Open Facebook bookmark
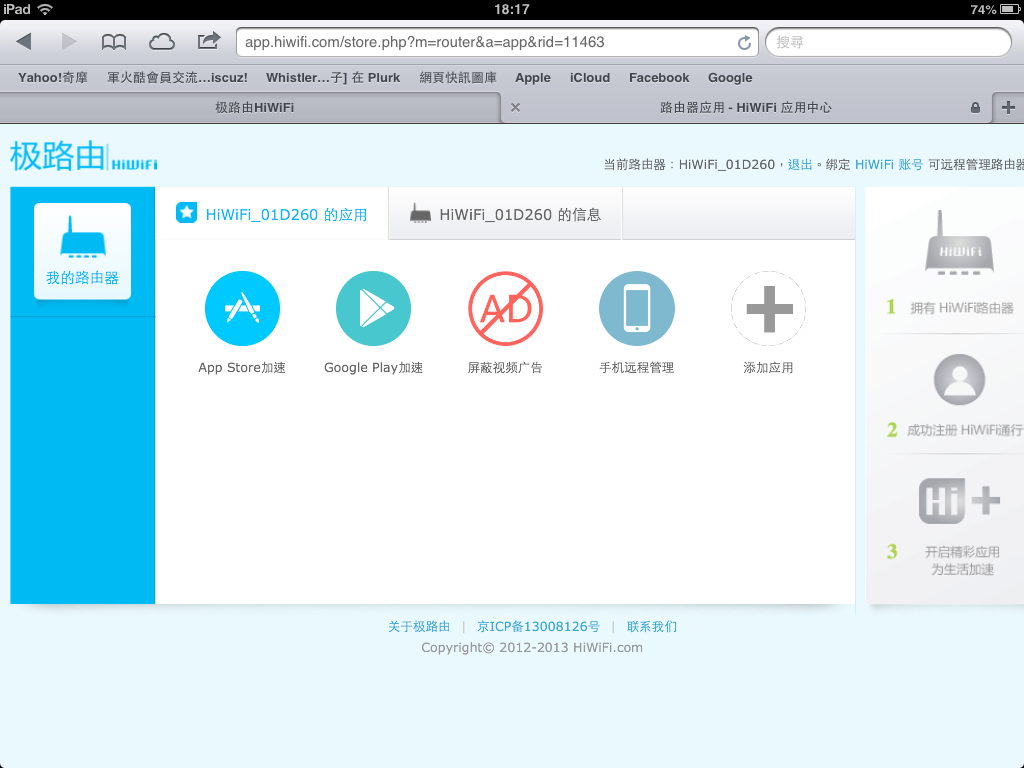The height and width of the screenshot is (768, 1024). coord(659,78)
